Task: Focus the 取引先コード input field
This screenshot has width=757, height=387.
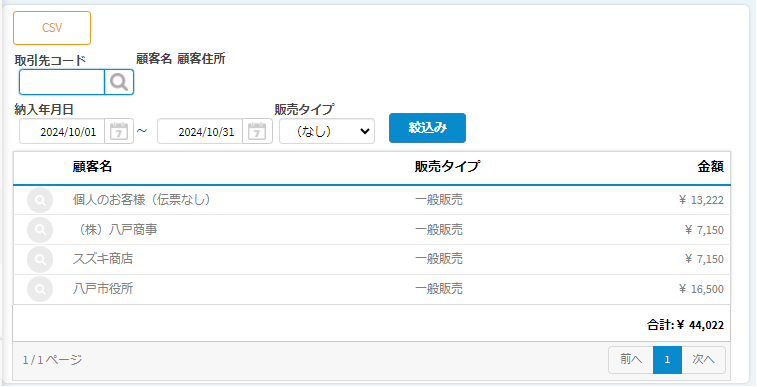Action: point(62,82)
